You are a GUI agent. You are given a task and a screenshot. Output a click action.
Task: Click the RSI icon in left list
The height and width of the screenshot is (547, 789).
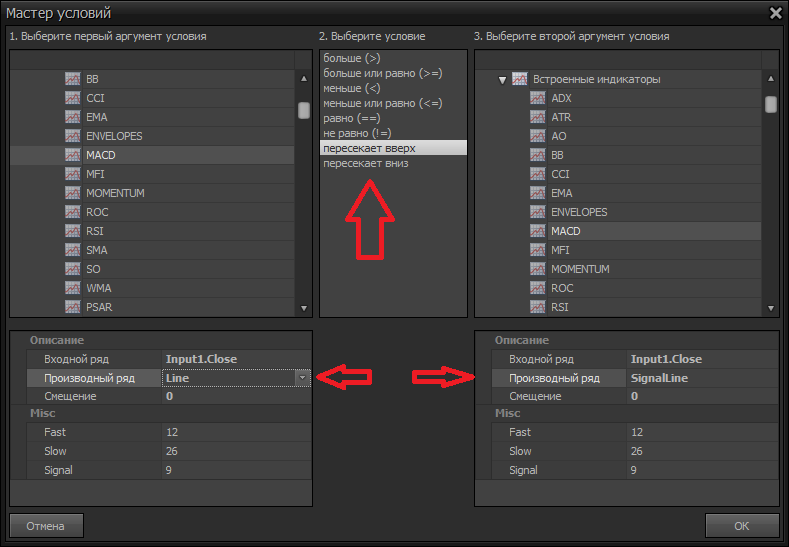(73, 231)
